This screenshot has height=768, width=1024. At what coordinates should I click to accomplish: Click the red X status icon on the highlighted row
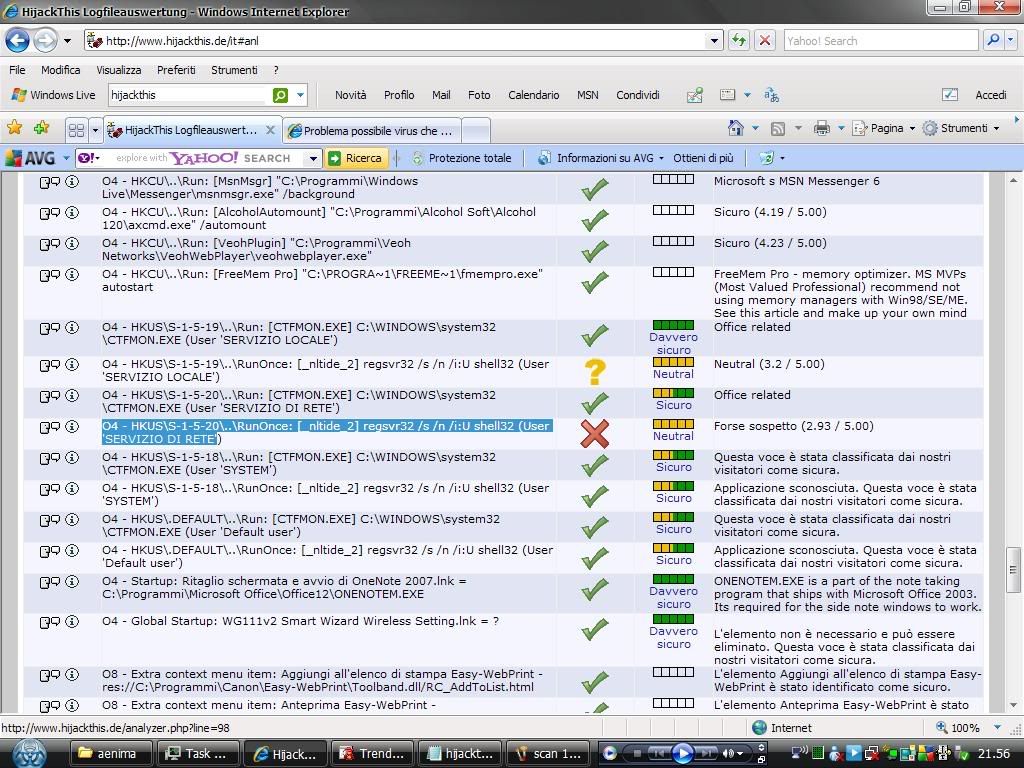point(594,433)
